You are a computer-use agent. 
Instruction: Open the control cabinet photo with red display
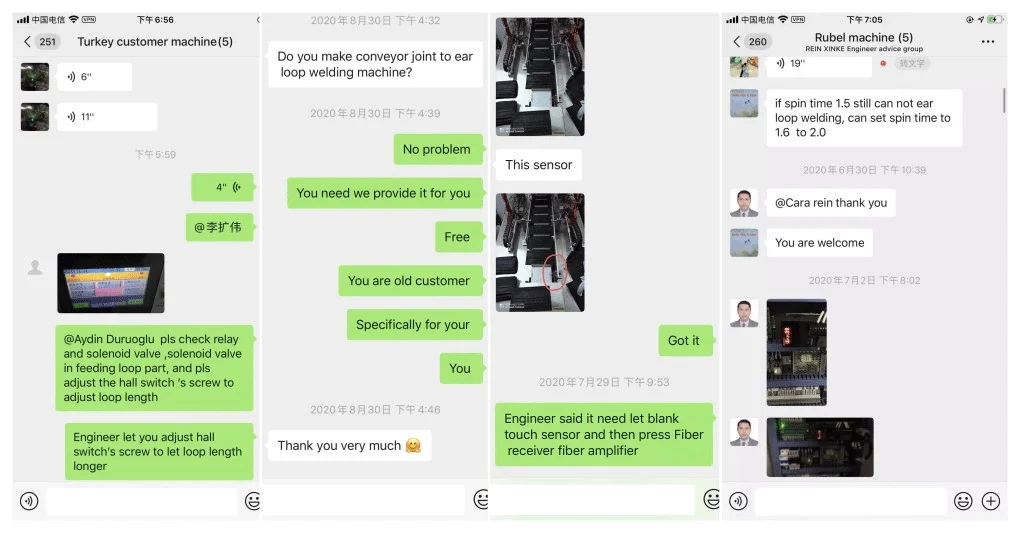click(796, 352)
